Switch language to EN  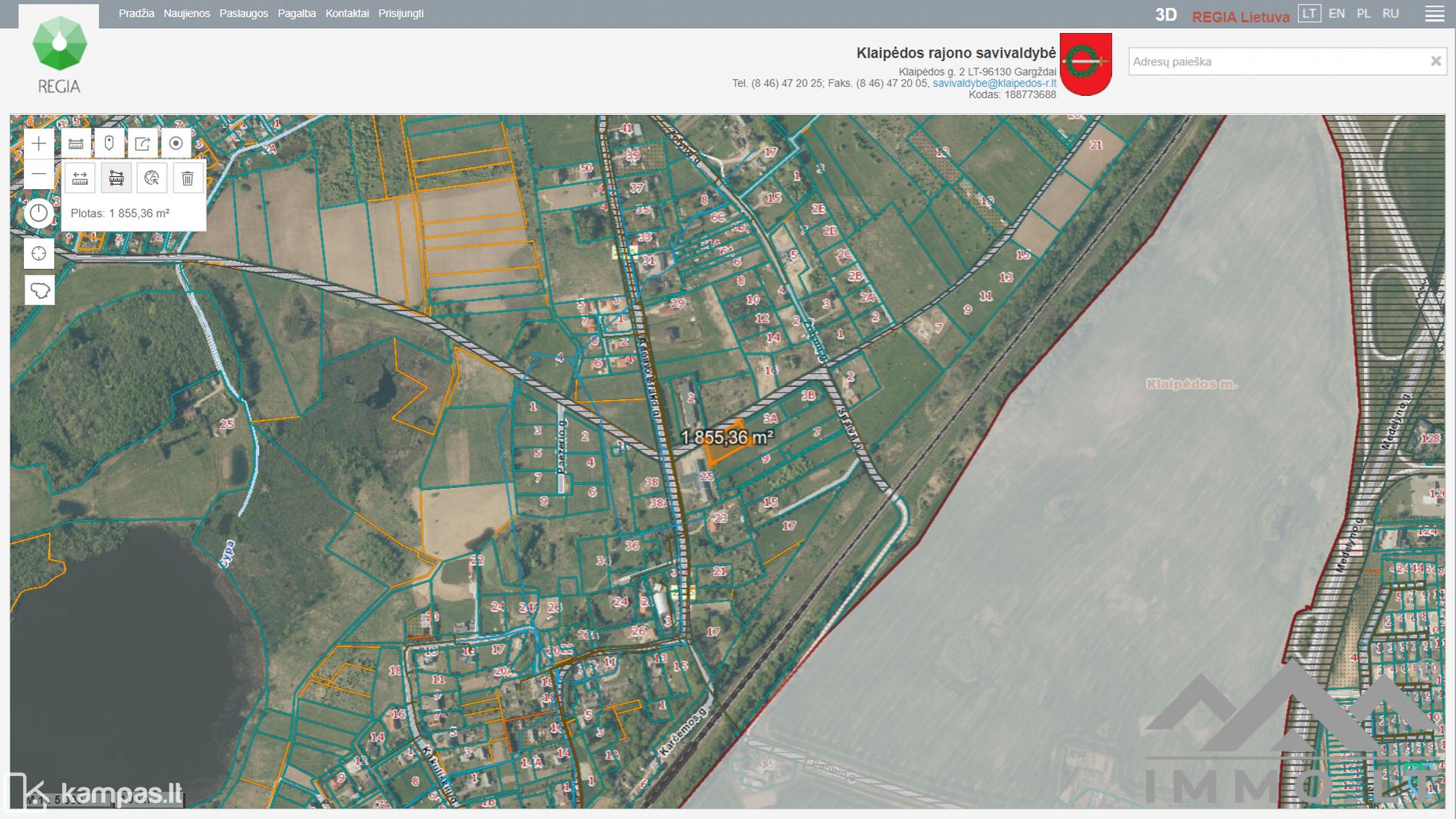point(1336,14)
